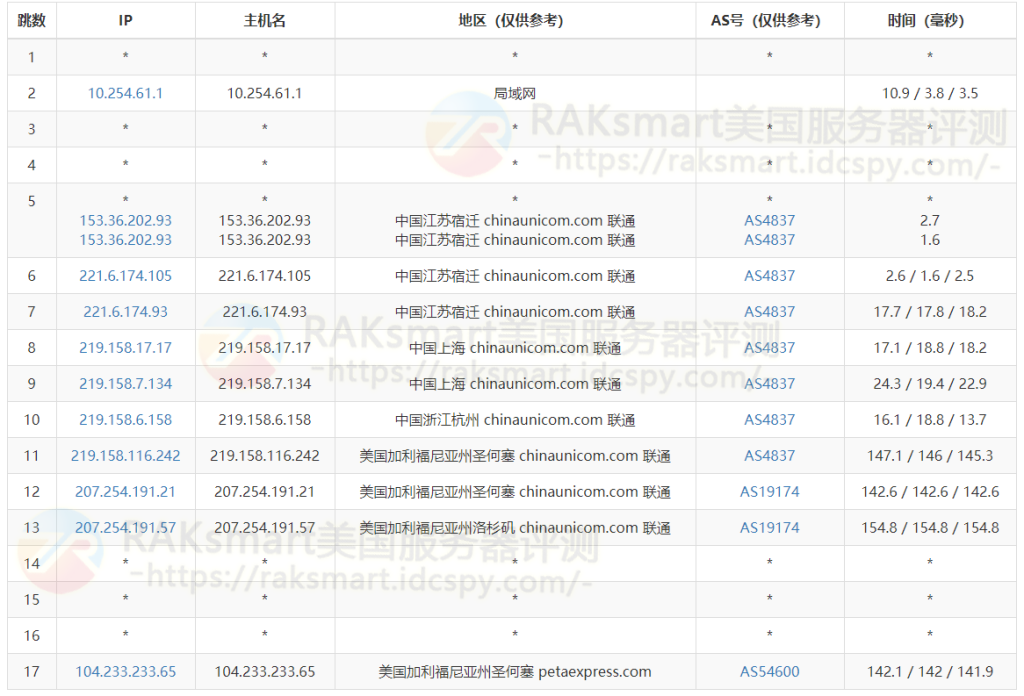Select region cell 美国加利福尼亚州洛杉矶 chinaunicom.com 联通

pyautogui.click(x=515, y=528)
